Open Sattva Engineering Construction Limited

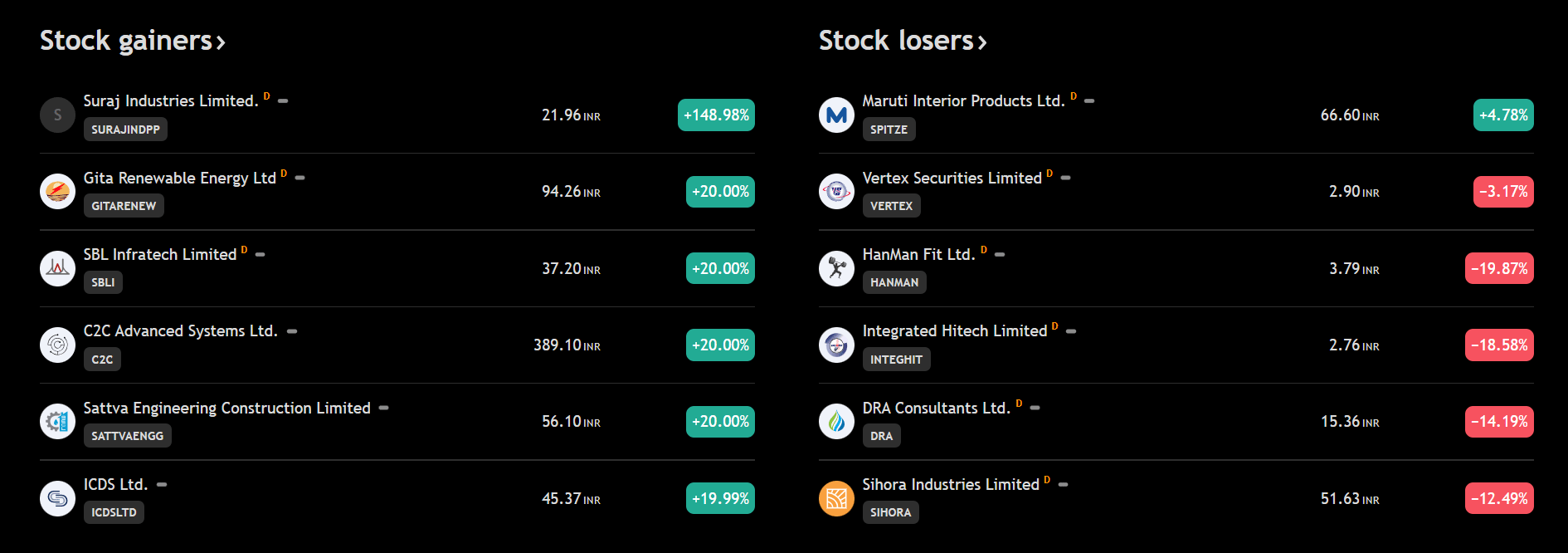[226, 408]
